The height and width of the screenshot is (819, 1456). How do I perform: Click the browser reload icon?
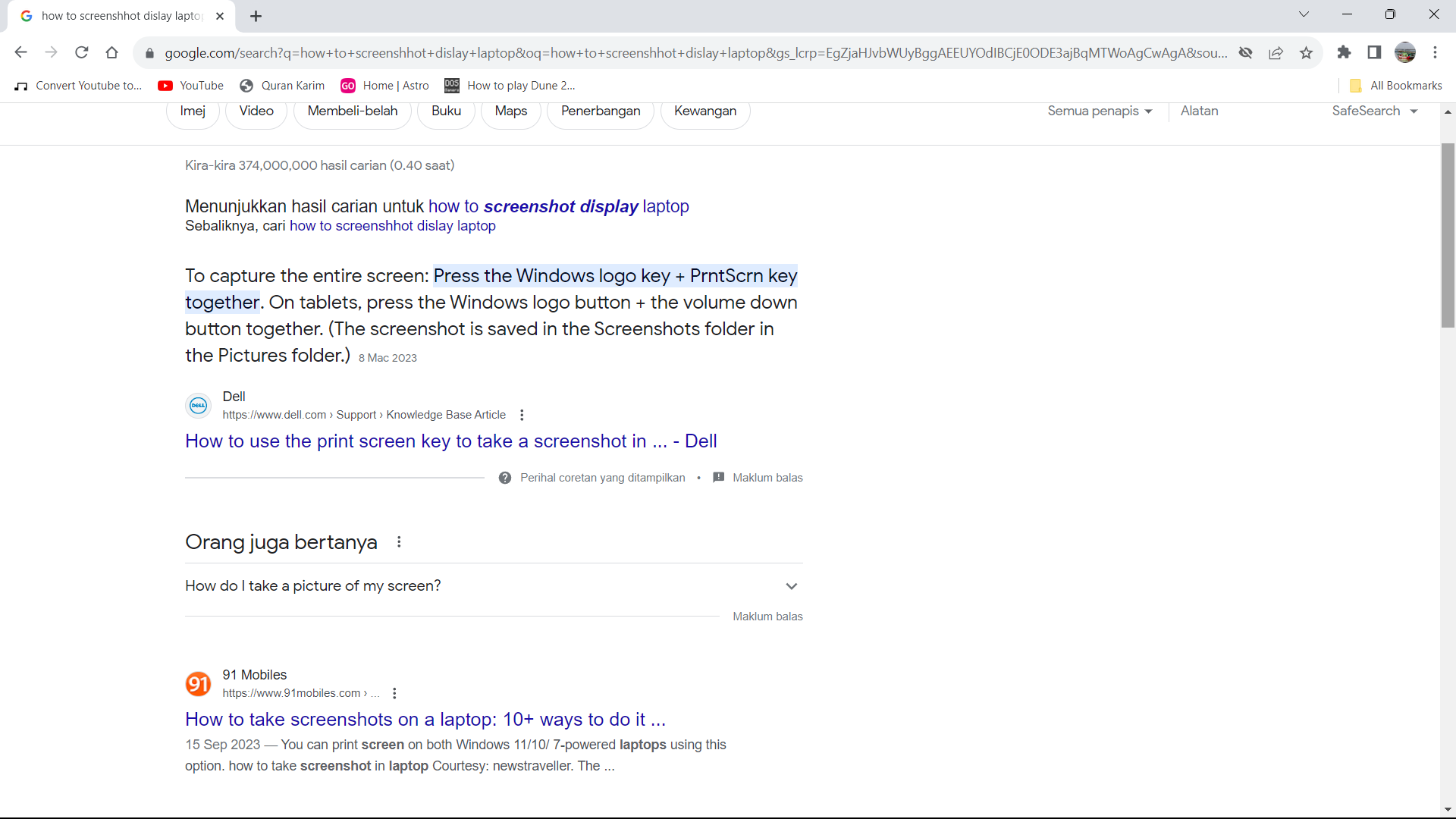point(82,52)
